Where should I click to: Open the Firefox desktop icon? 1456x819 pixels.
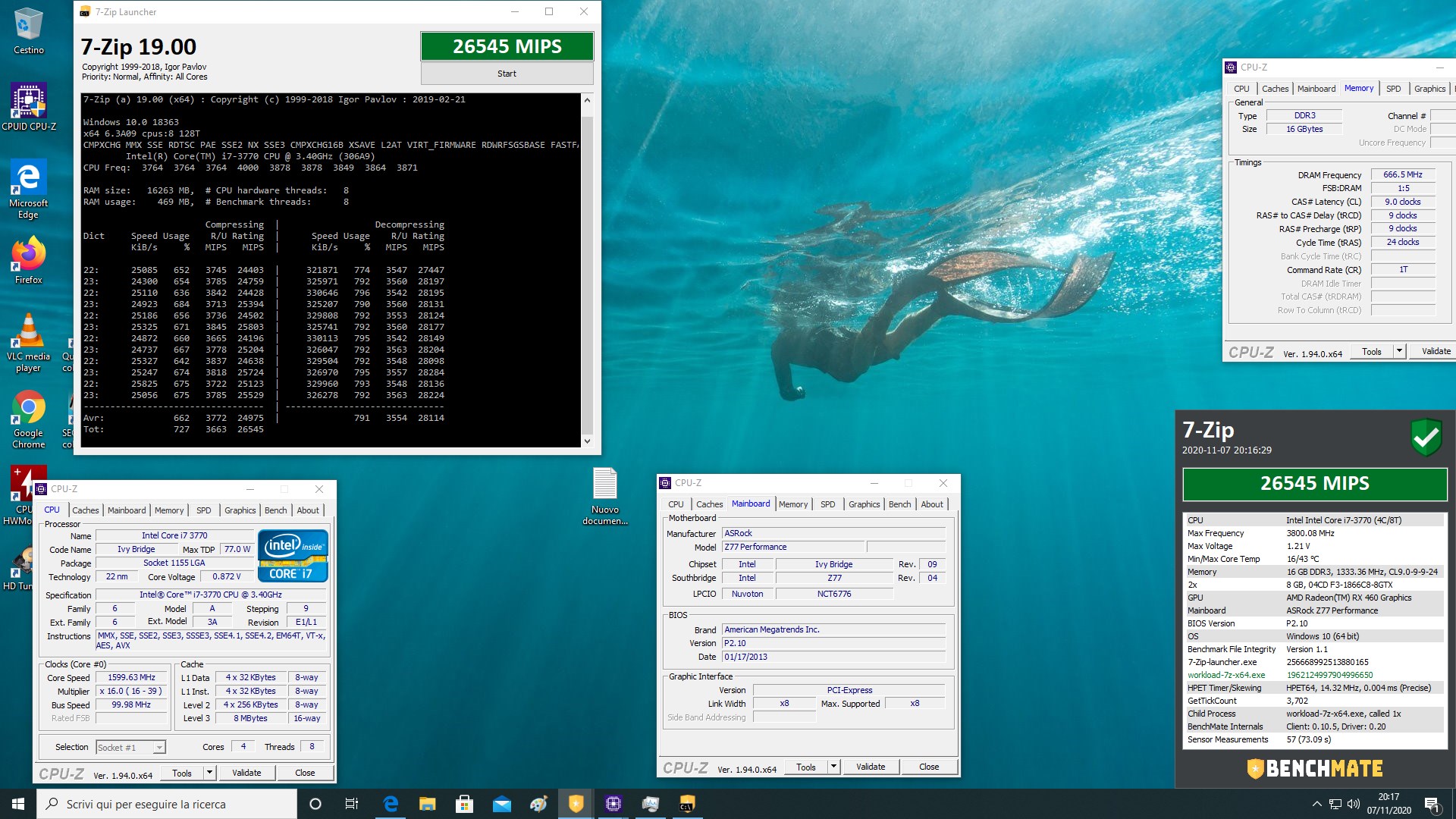[28, 260]
